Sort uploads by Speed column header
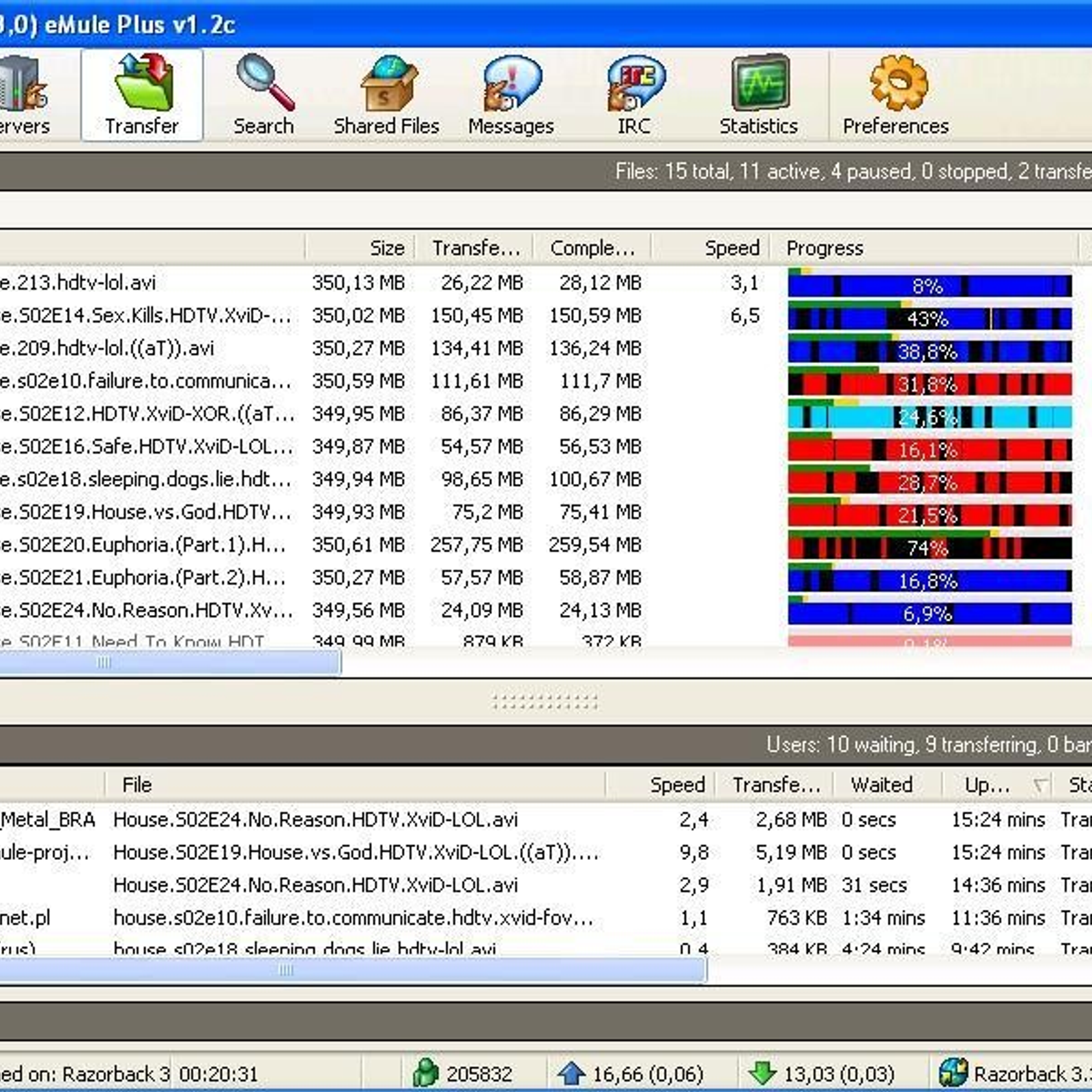 pos(661,785)
